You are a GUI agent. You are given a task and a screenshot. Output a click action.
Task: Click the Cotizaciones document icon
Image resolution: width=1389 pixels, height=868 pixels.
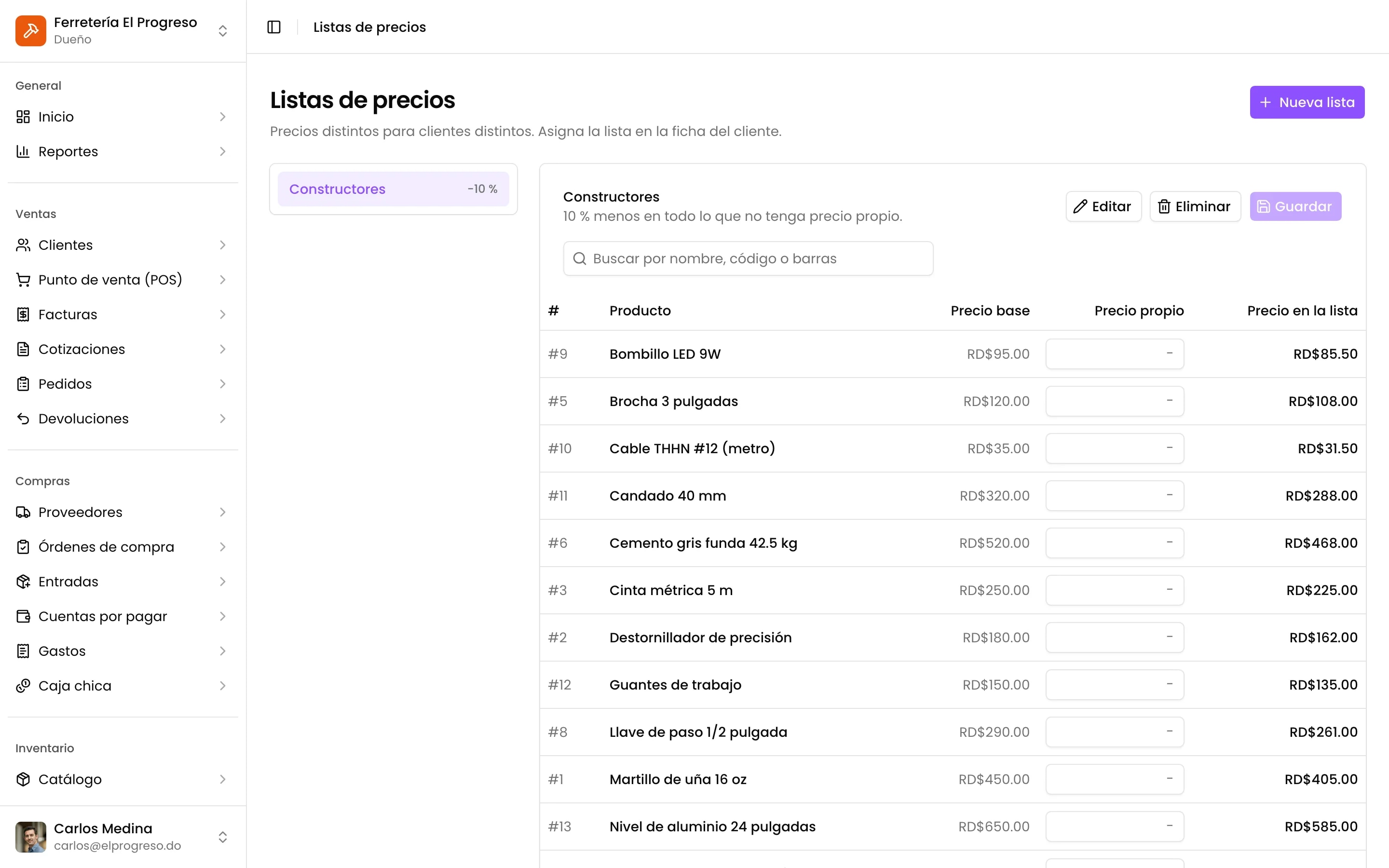pyautogui.click(x=23, y=349)
